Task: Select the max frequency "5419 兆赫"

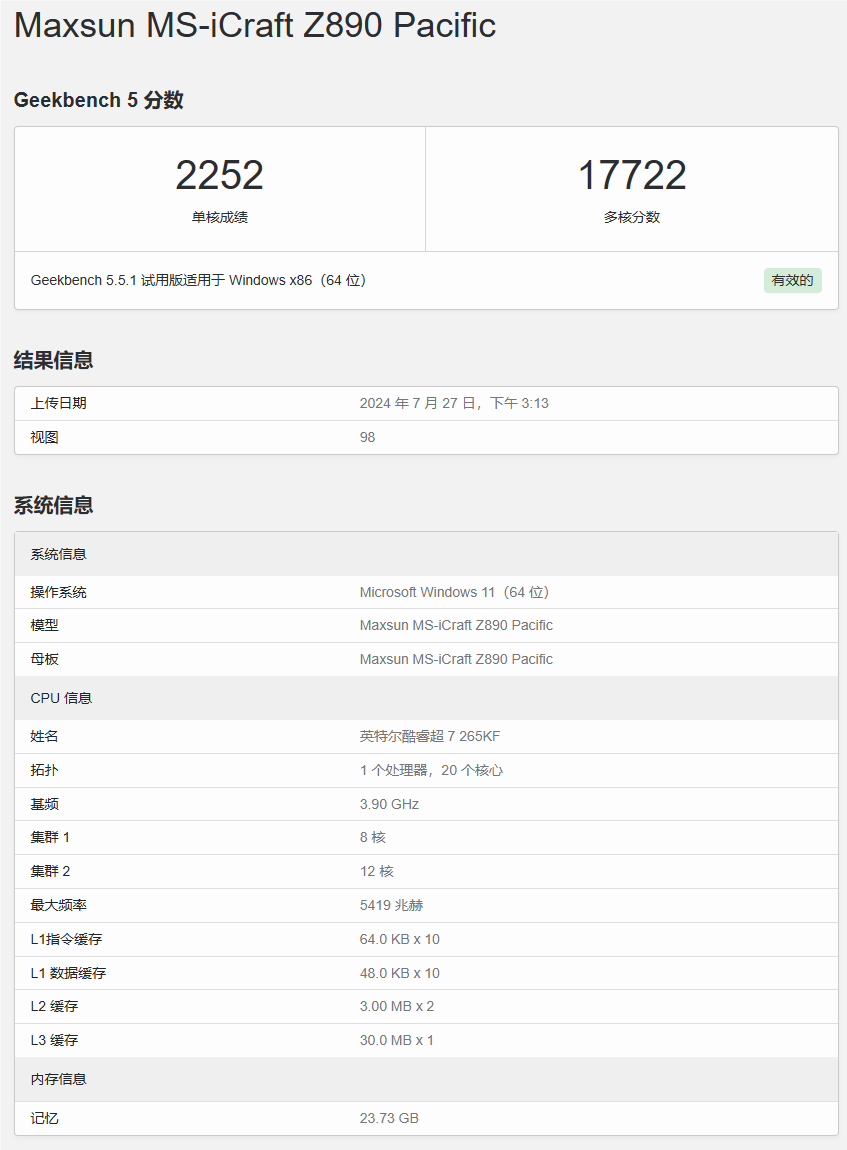Action: (x=392, y=905)
